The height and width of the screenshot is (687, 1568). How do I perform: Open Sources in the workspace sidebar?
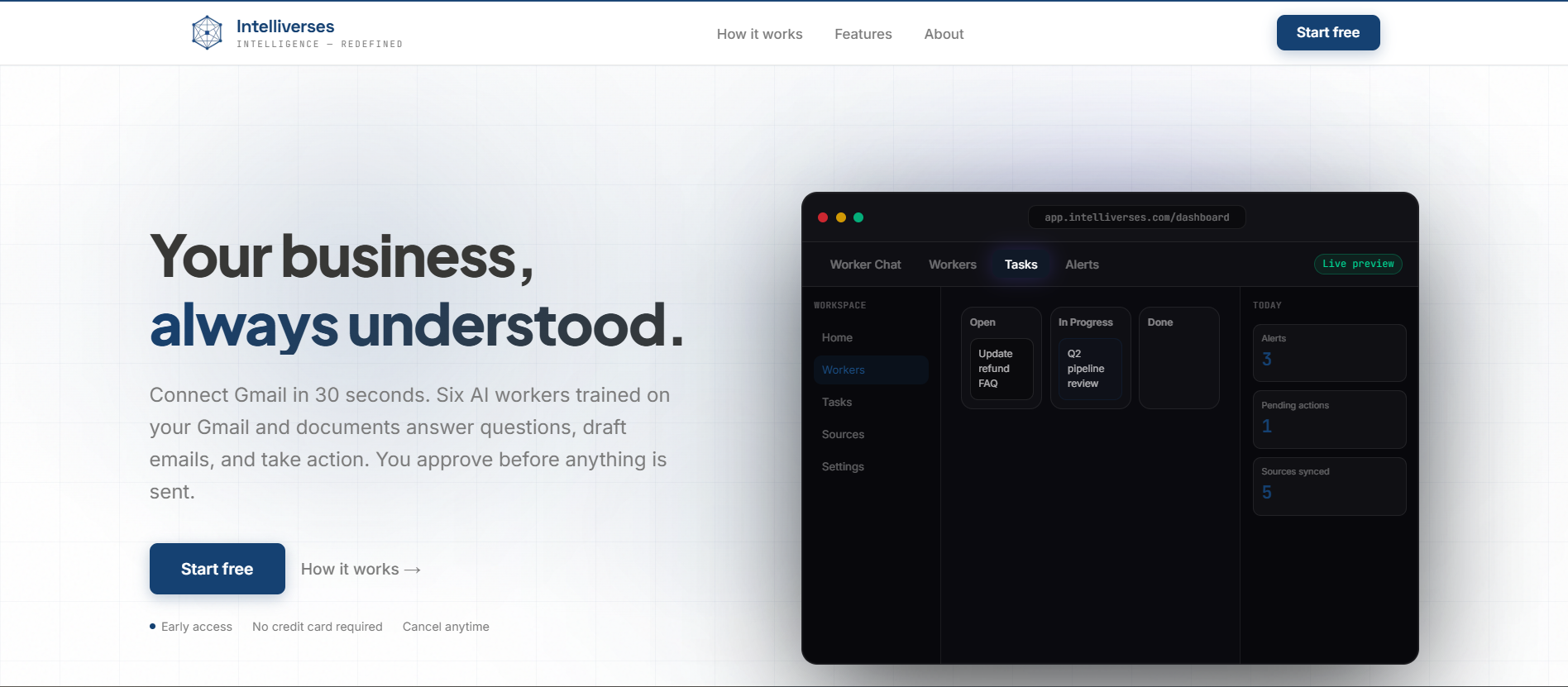pos(871,434)
